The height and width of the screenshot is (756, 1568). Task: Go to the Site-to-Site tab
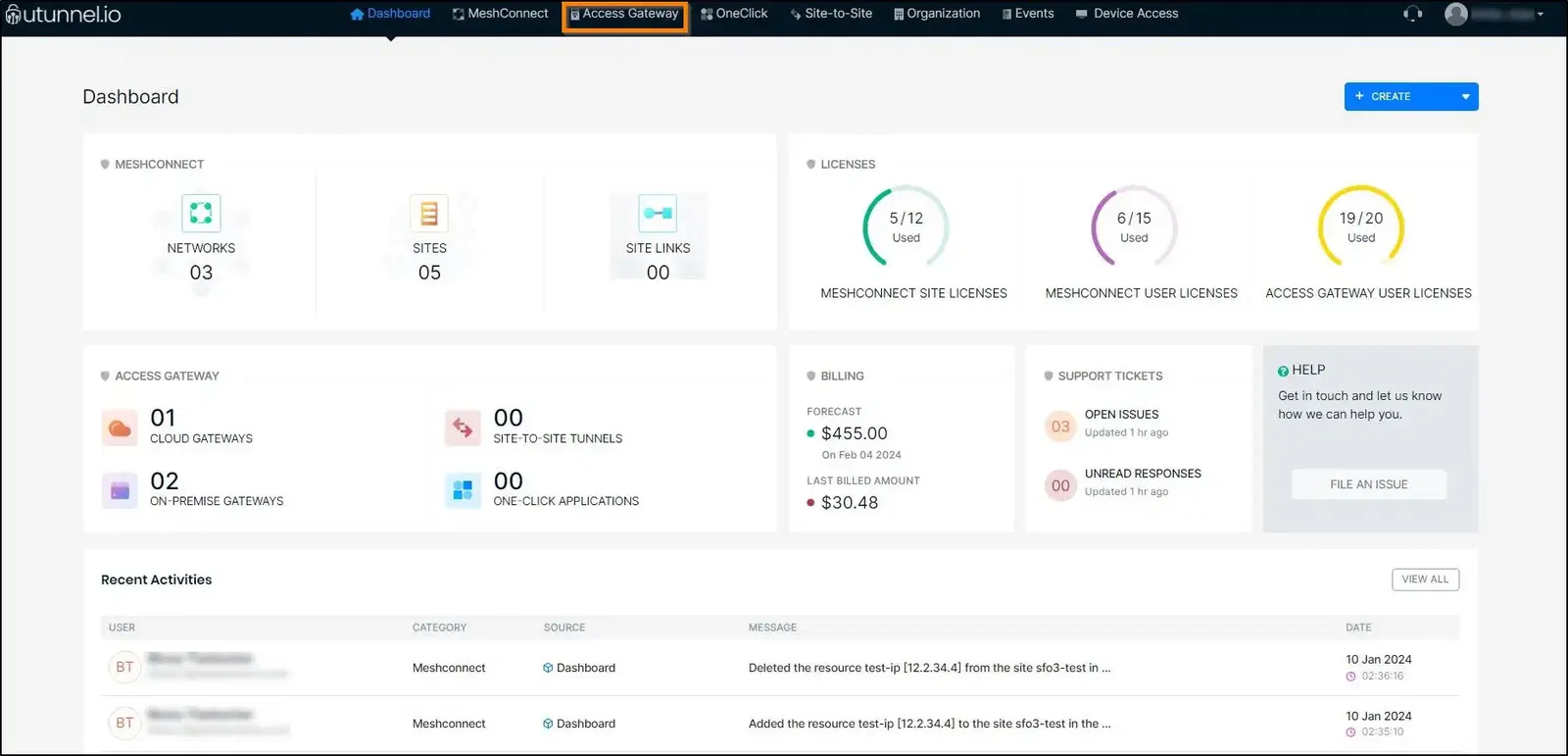click(831, 14)
